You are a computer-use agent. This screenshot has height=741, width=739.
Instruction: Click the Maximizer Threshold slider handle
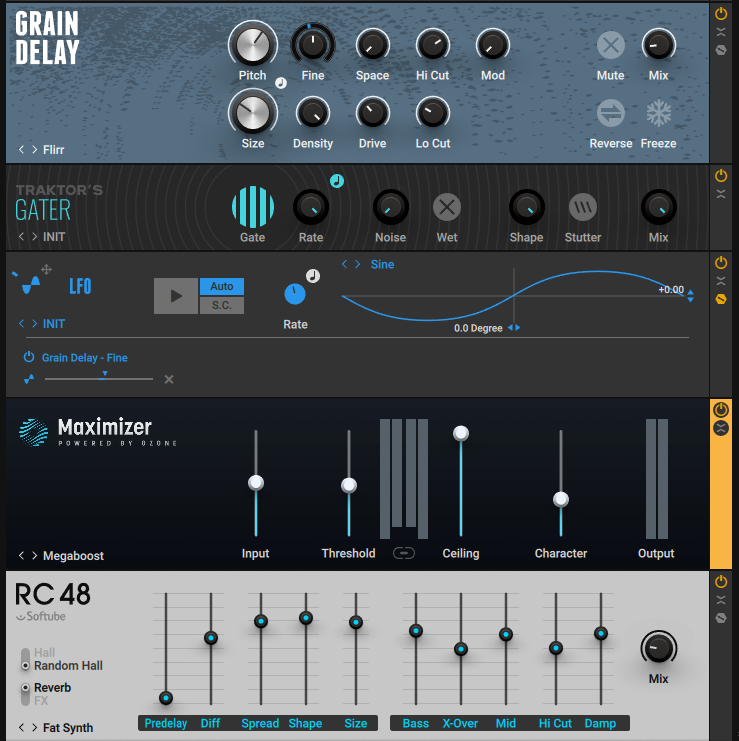coord(349,485)
